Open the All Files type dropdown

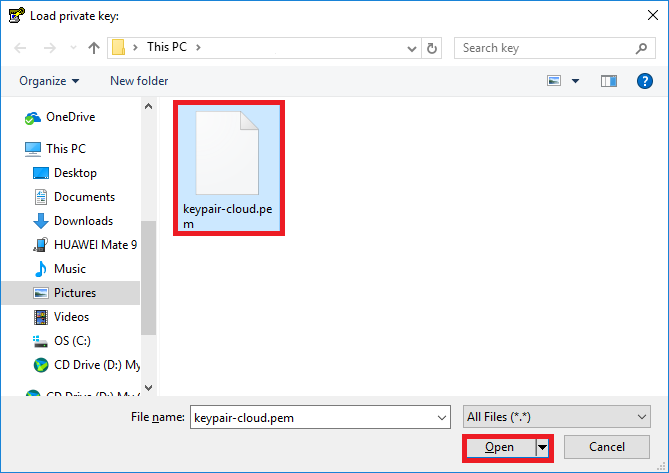point(556,417)
